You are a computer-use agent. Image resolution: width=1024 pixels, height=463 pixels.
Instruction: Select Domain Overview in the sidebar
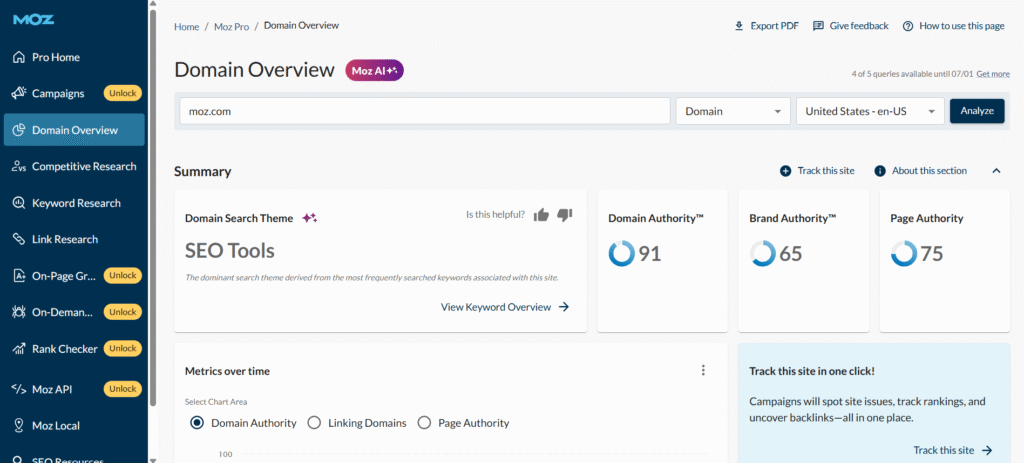pyautogui.click(x=74, y=130)
